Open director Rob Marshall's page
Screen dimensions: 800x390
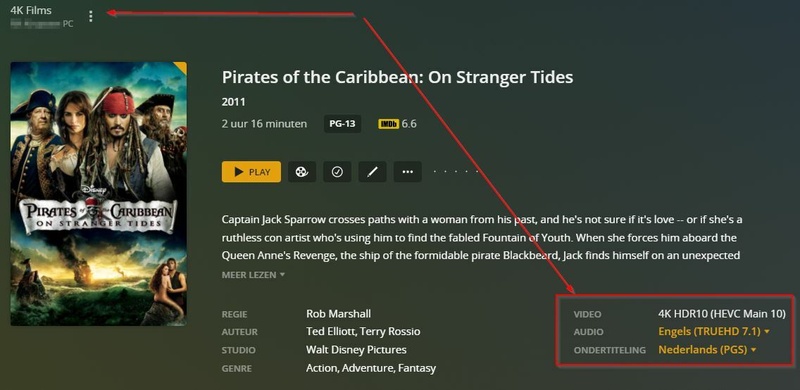338,313
